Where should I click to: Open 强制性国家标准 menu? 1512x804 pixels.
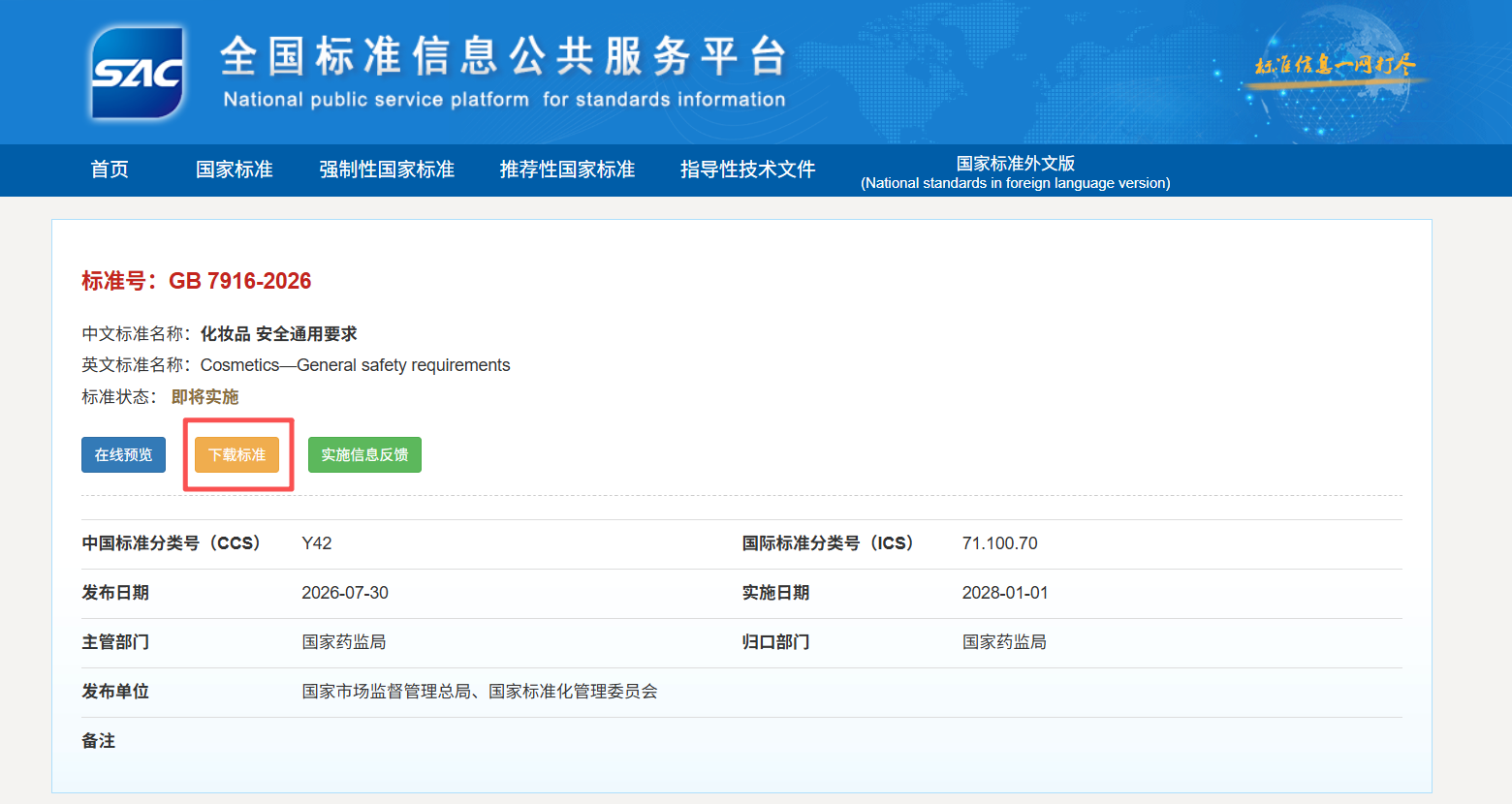tap(387, 170)
